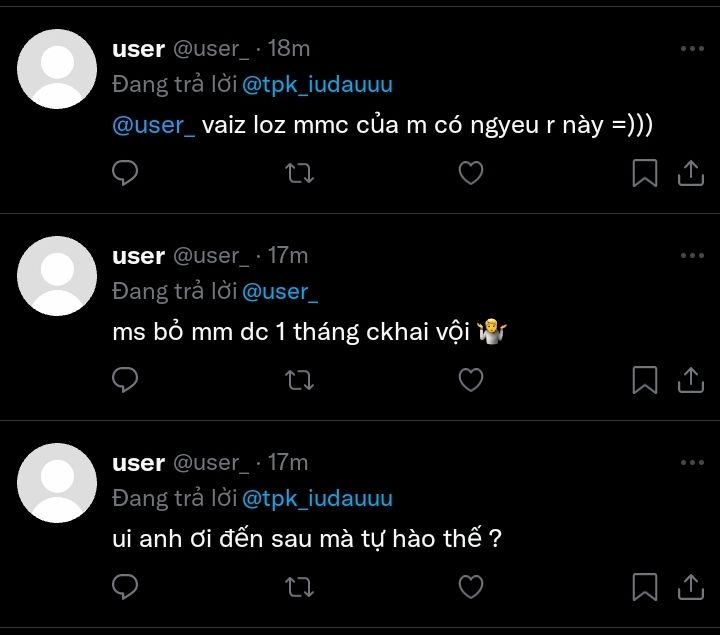Open more options on the "ms bỏ mm" tweet

click(x=691, y=256)
